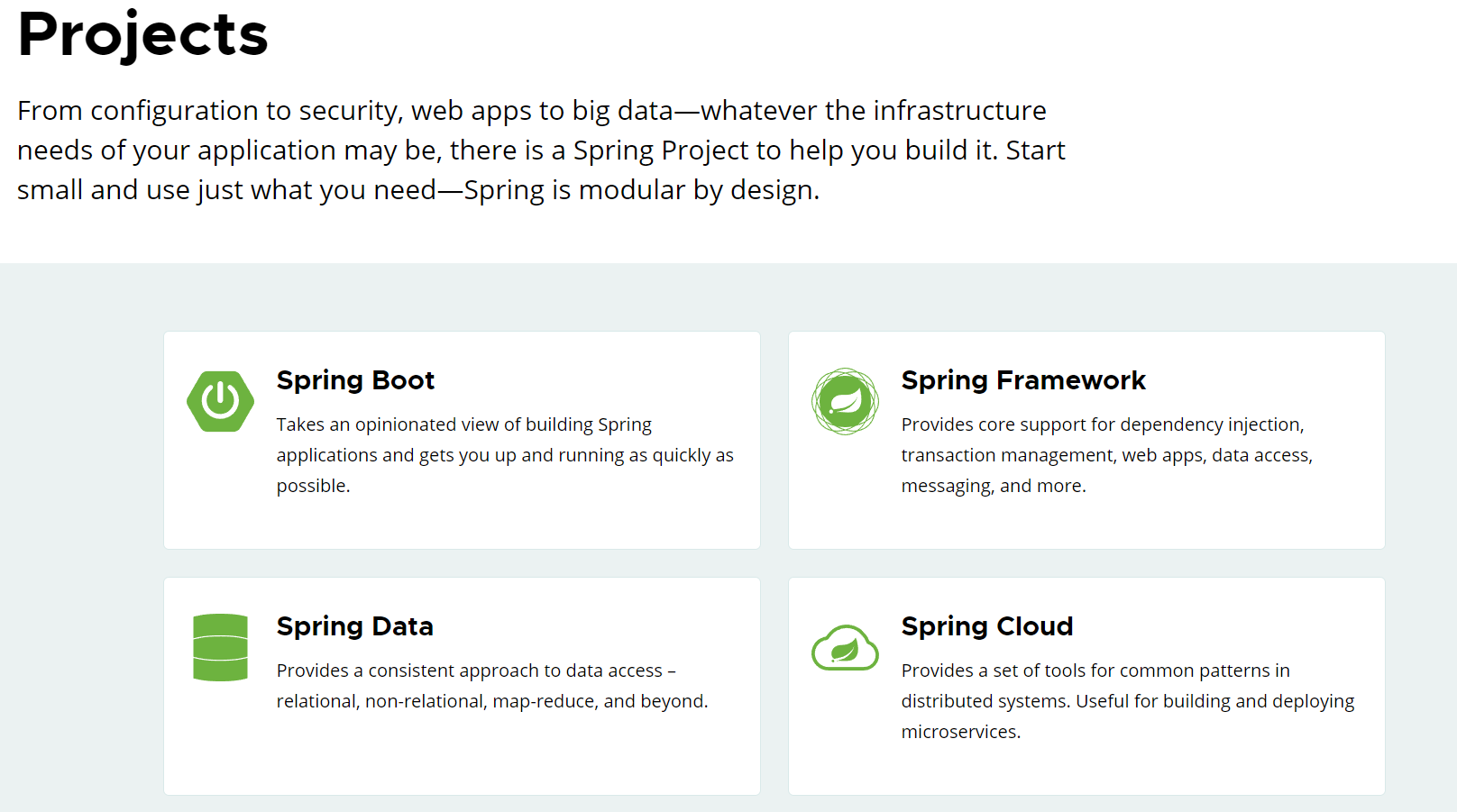1457x812 pixels.
Task: Open the Spring Data project title link
Action: 354,626
